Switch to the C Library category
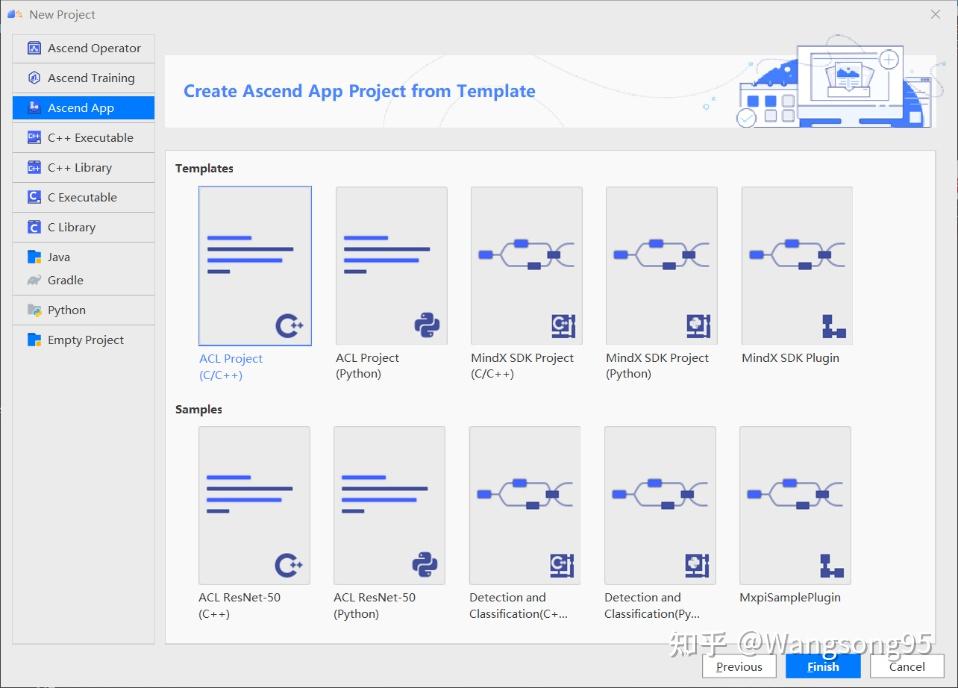The height and width of the screenshot is (688, 958). [84, 227]
